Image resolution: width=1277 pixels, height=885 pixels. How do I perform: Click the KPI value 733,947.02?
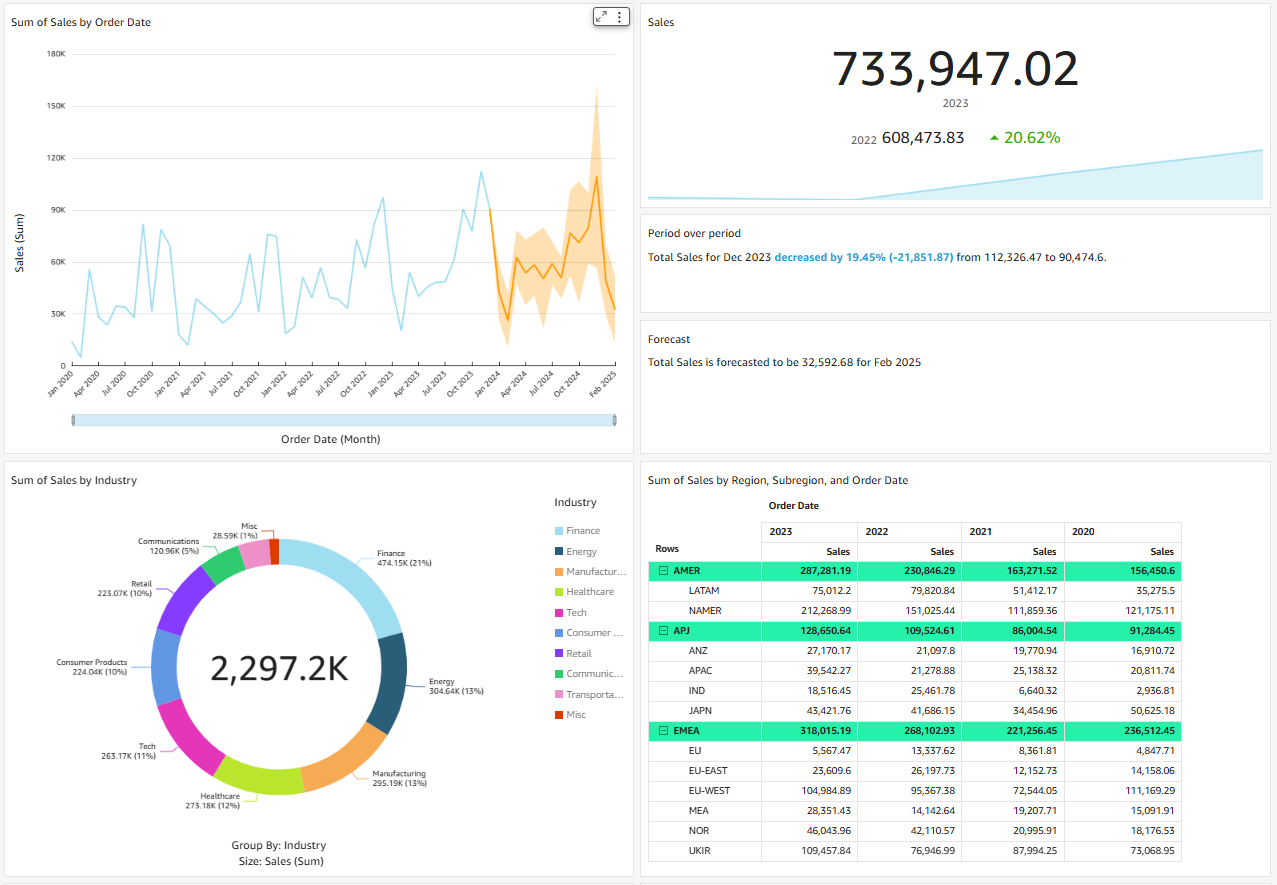[955, 69]
